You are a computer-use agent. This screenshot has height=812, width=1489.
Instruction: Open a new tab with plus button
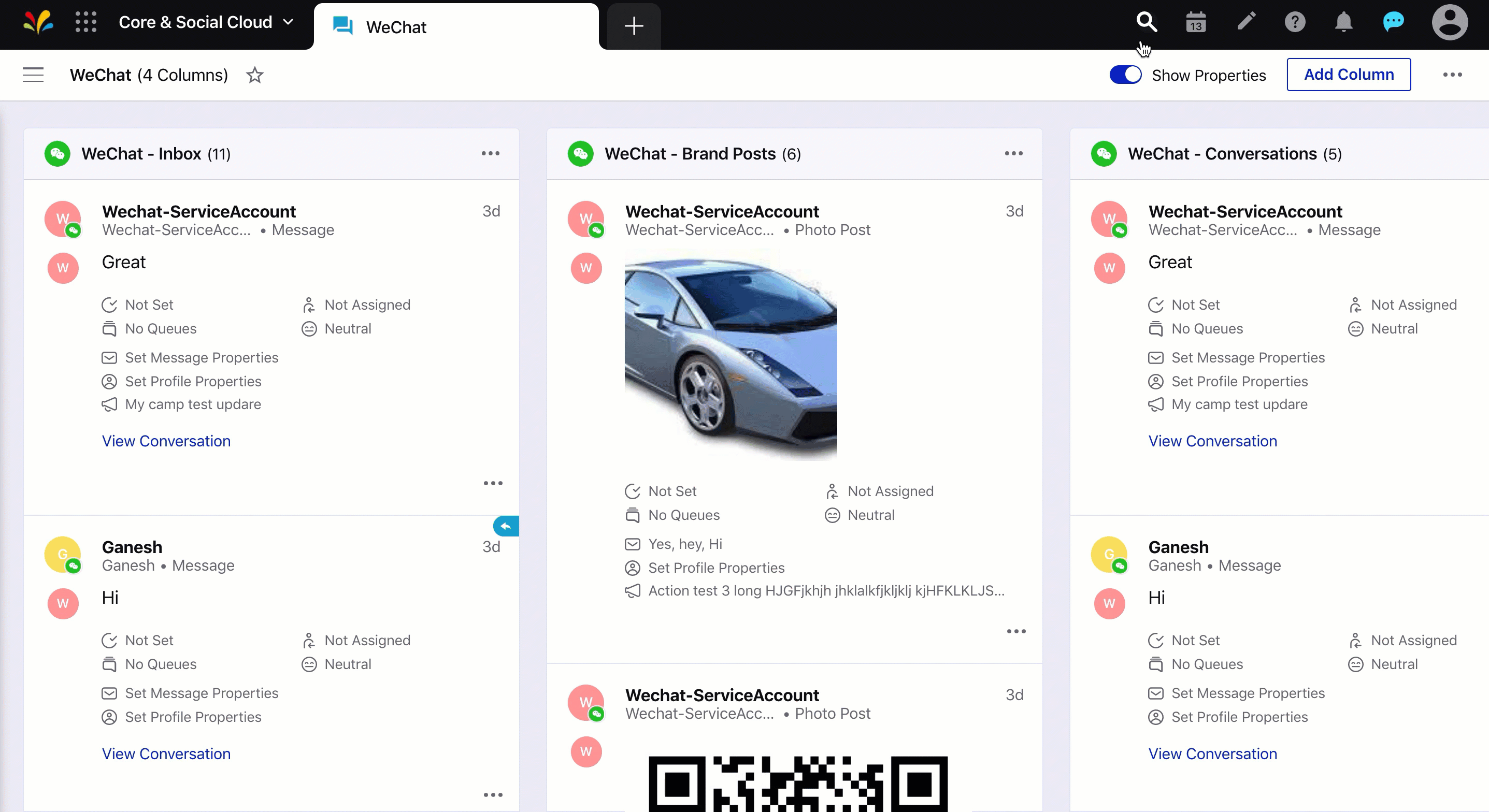(x=634, y=26)
